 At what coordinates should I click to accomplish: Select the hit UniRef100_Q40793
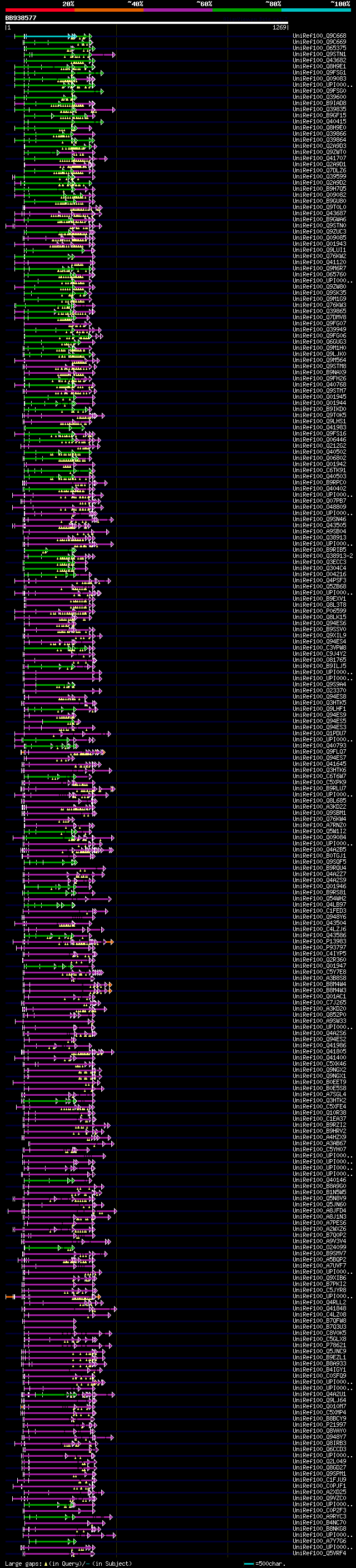pyautogui.click(x=319, y=746)
